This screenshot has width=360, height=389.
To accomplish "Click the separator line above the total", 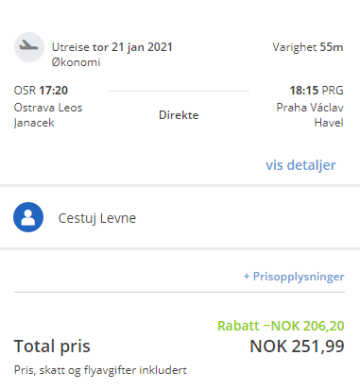I will click(x=179, y=292).
